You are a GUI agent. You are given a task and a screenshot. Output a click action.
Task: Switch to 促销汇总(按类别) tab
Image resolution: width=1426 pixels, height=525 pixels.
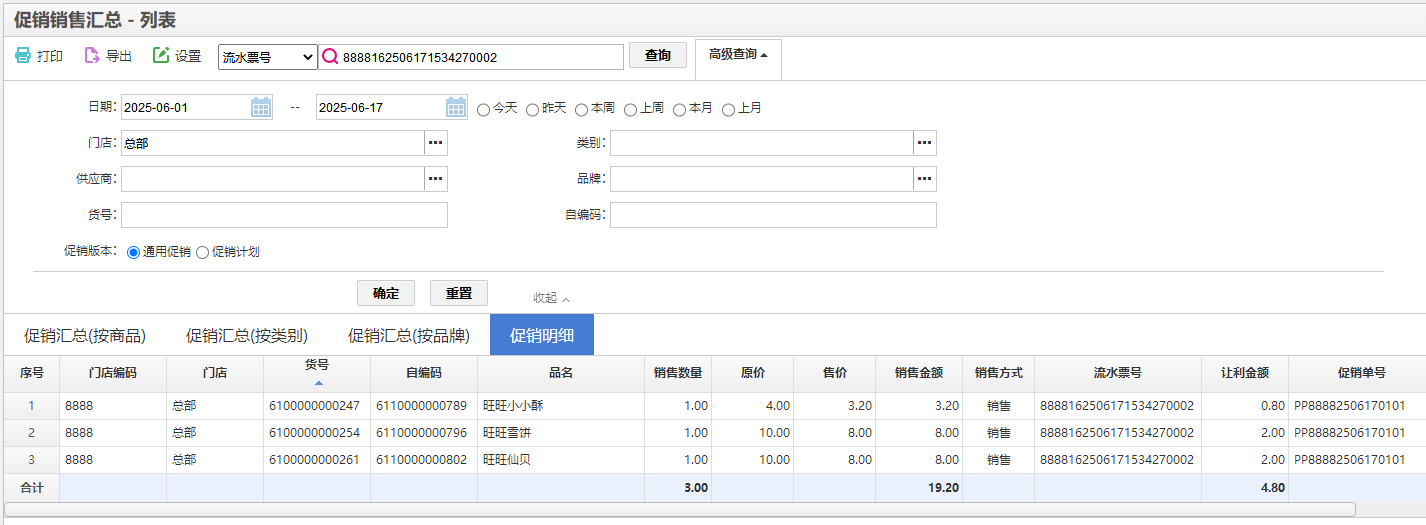pyautogui.click(x=247, y=336)
